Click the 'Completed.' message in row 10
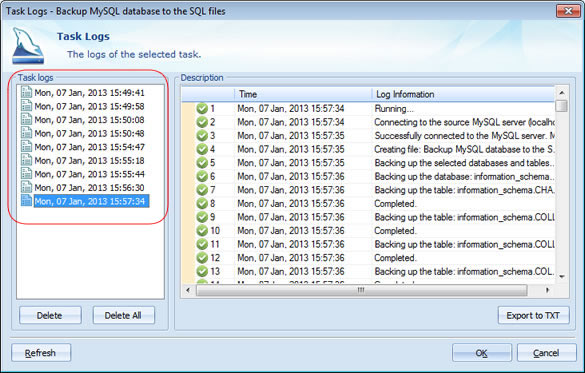Screen dimensions: 585x373 click(395, 231)
